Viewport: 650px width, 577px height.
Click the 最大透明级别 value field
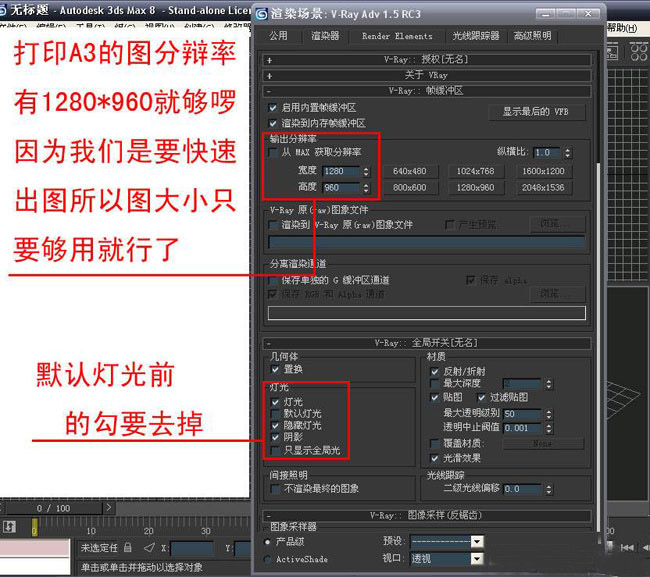pyautogui.click(x=522, y=414)
